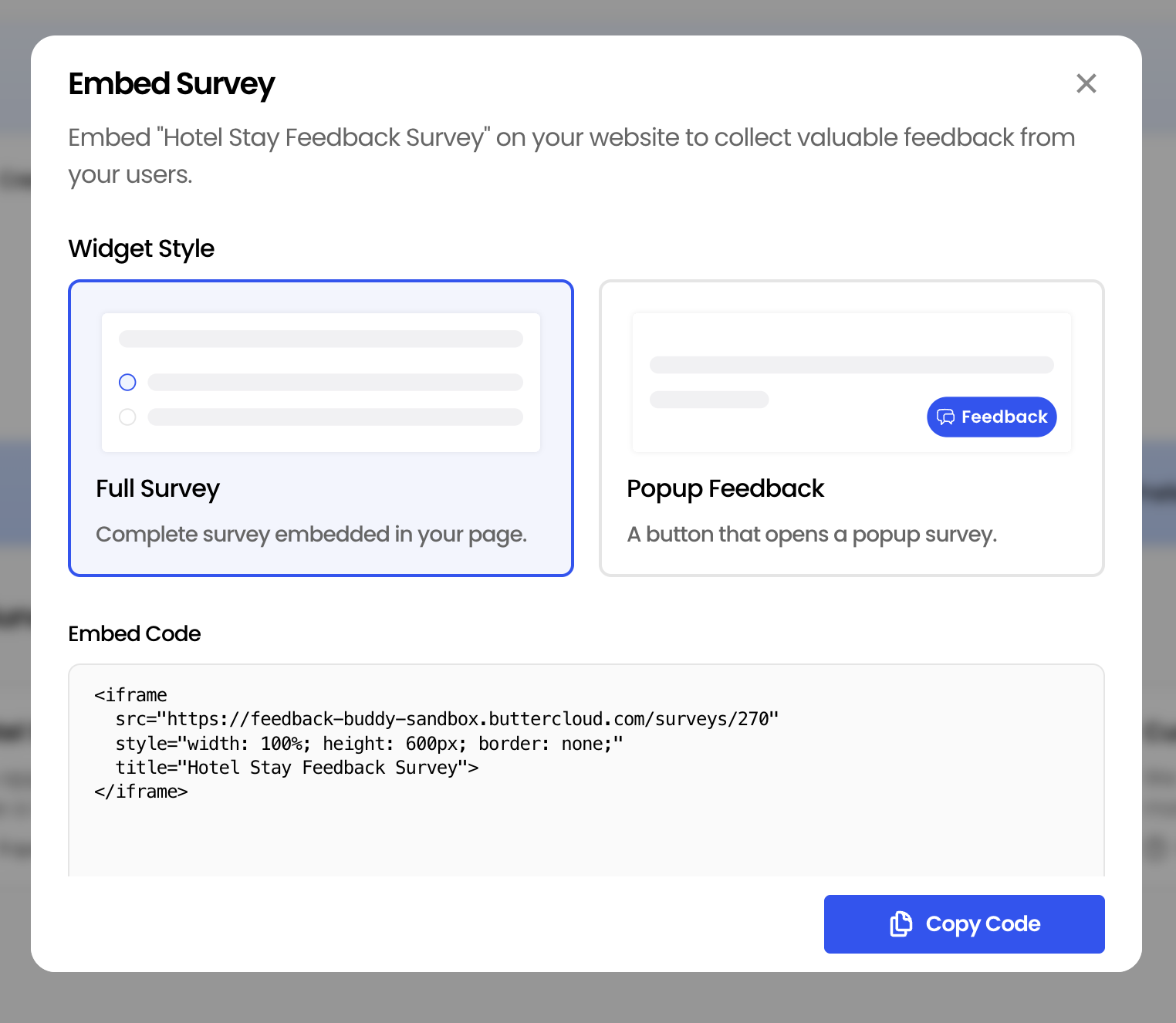Click the Widget Style section heading

[x=141, y=248]
